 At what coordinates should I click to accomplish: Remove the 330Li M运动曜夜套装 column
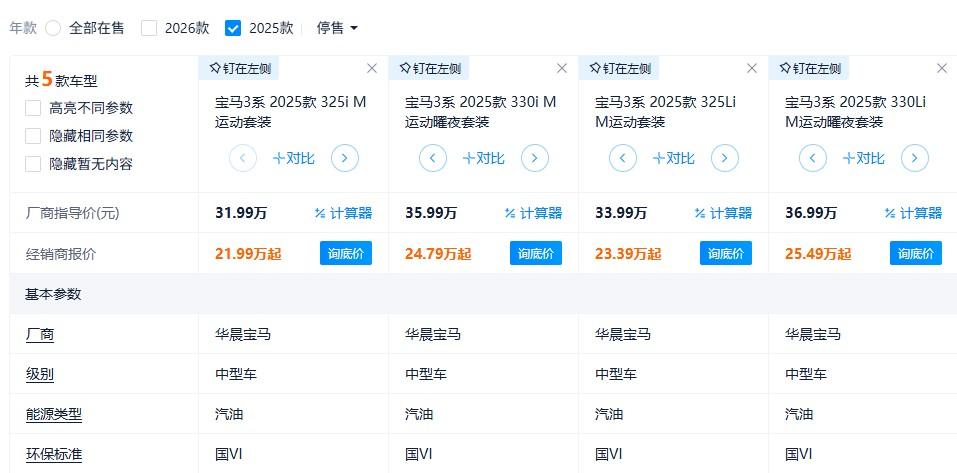(942, 68)
